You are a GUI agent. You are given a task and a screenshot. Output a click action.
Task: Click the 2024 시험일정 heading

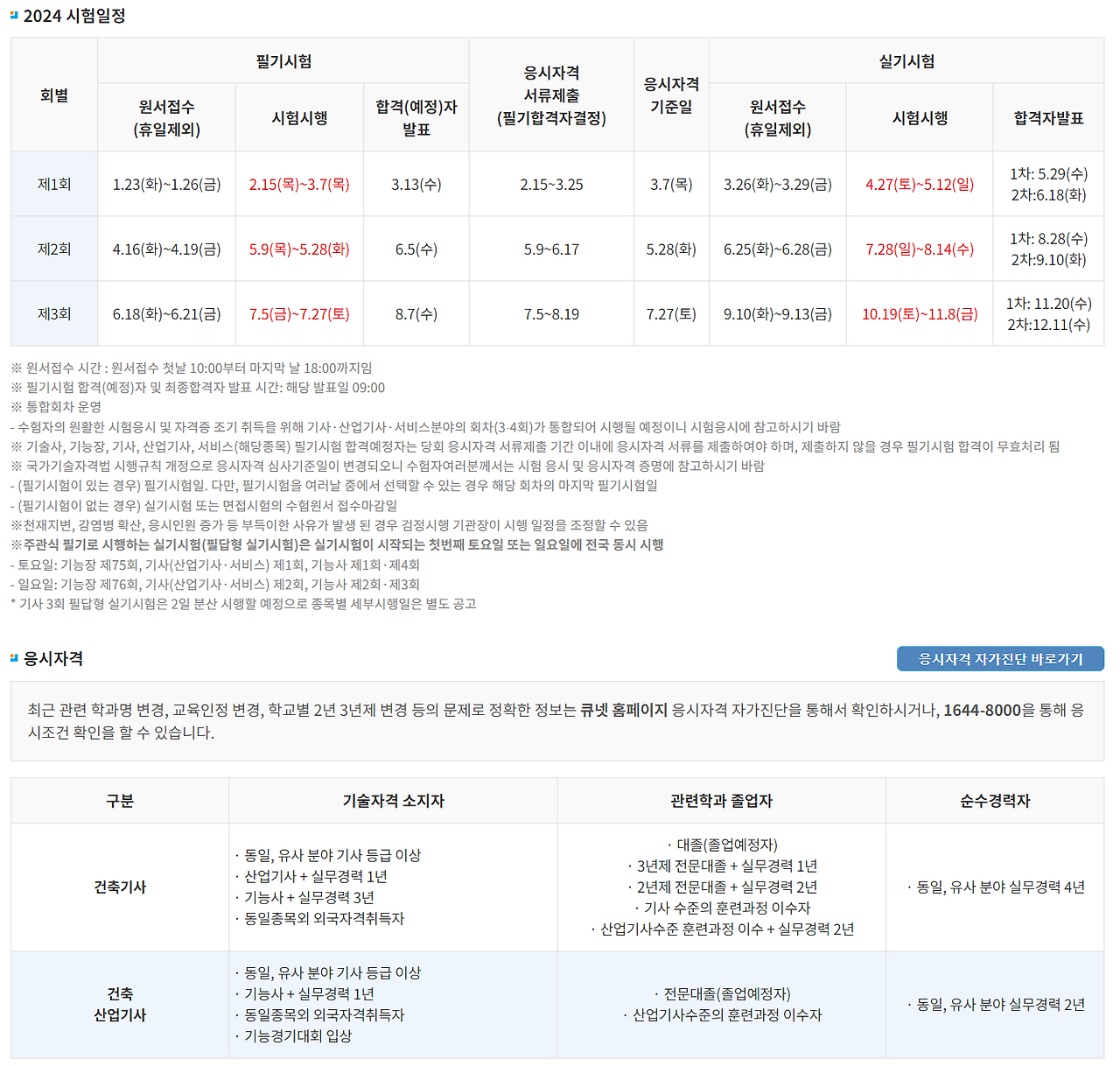(74, 16)
